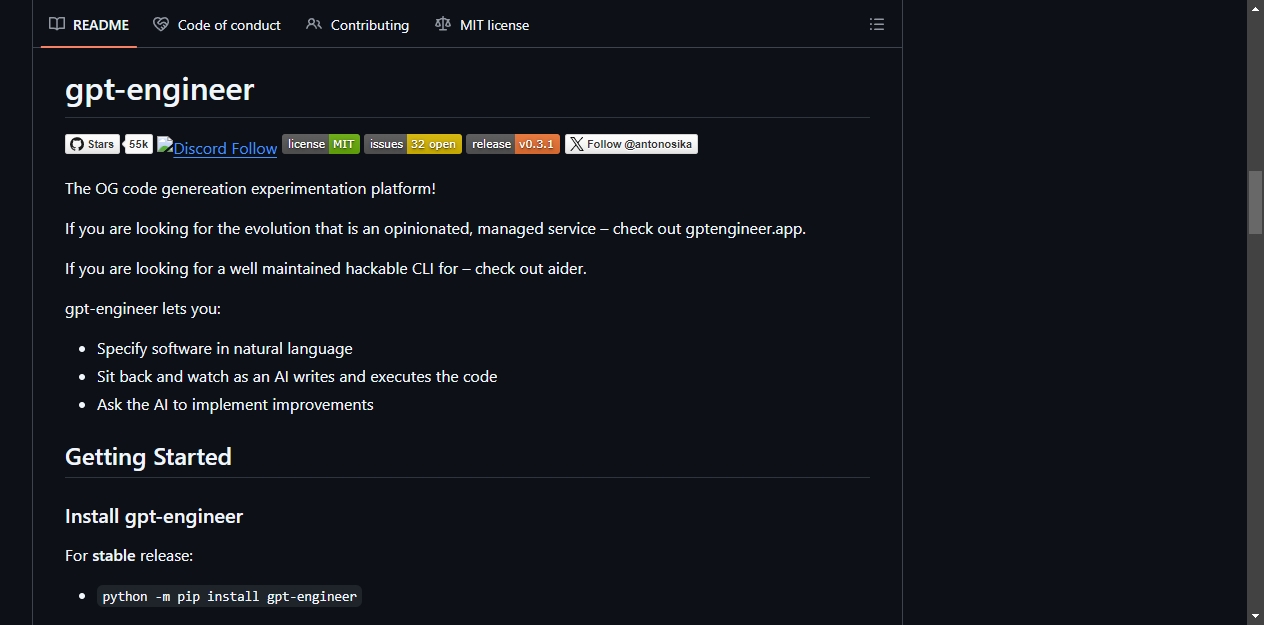Click the Getting Started heading
Viewport: 1264px width, 625px height.
(x=148, y=457)
